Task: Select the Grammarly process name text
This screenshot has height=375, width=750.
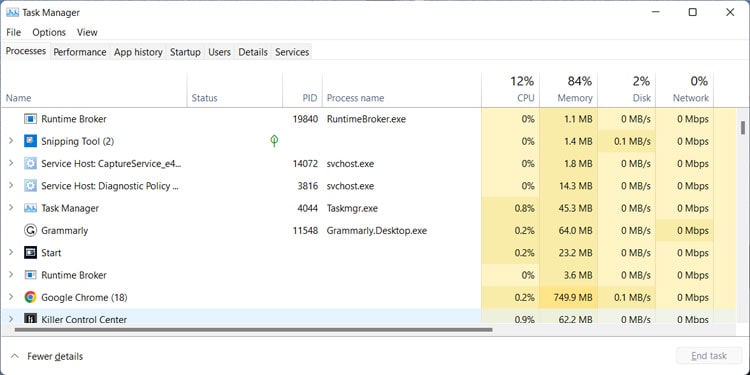Action: point(65,231)
